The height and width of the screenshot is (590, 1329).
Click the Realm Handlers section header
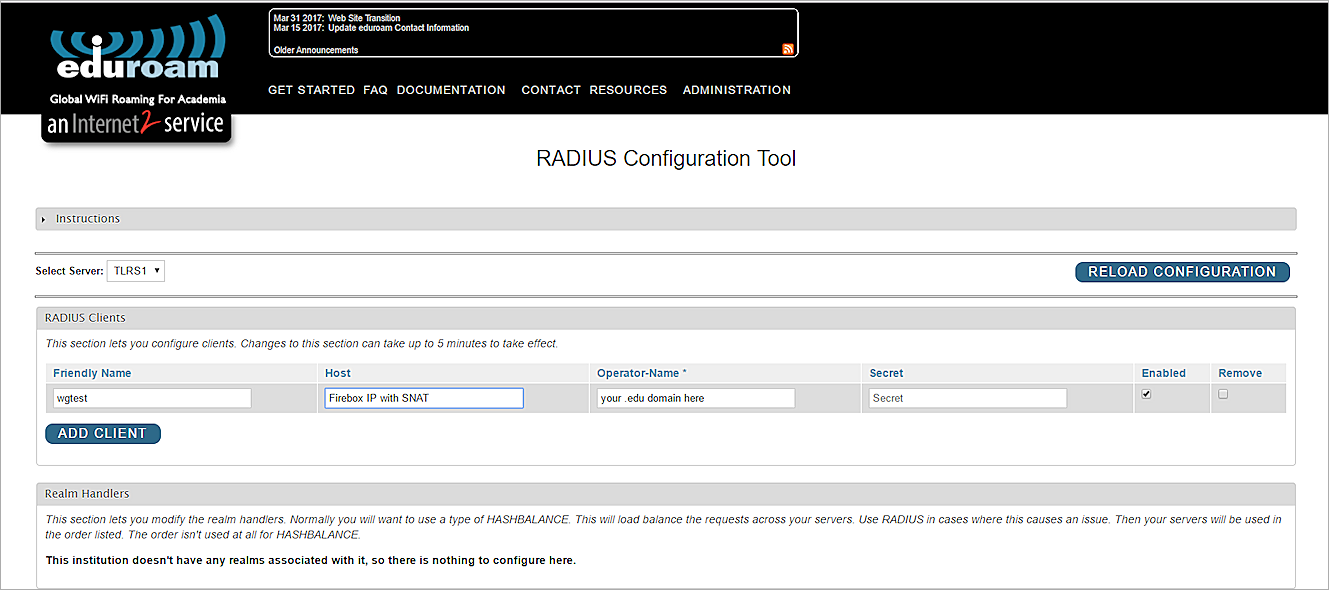point(666,494)
